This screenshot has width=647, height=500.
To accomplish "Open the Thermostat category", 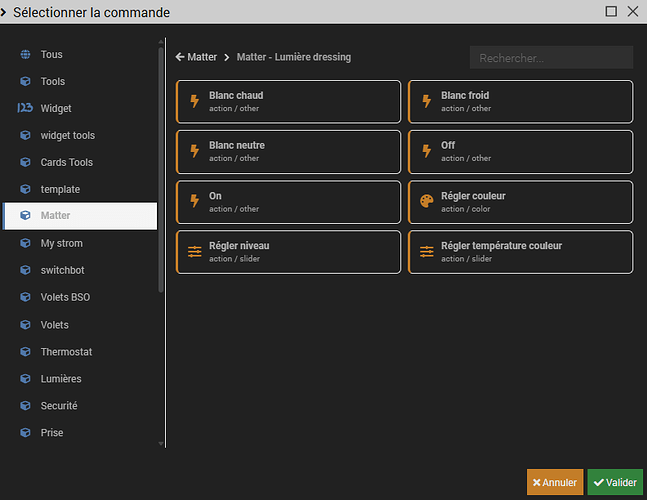I will [80, 352].
